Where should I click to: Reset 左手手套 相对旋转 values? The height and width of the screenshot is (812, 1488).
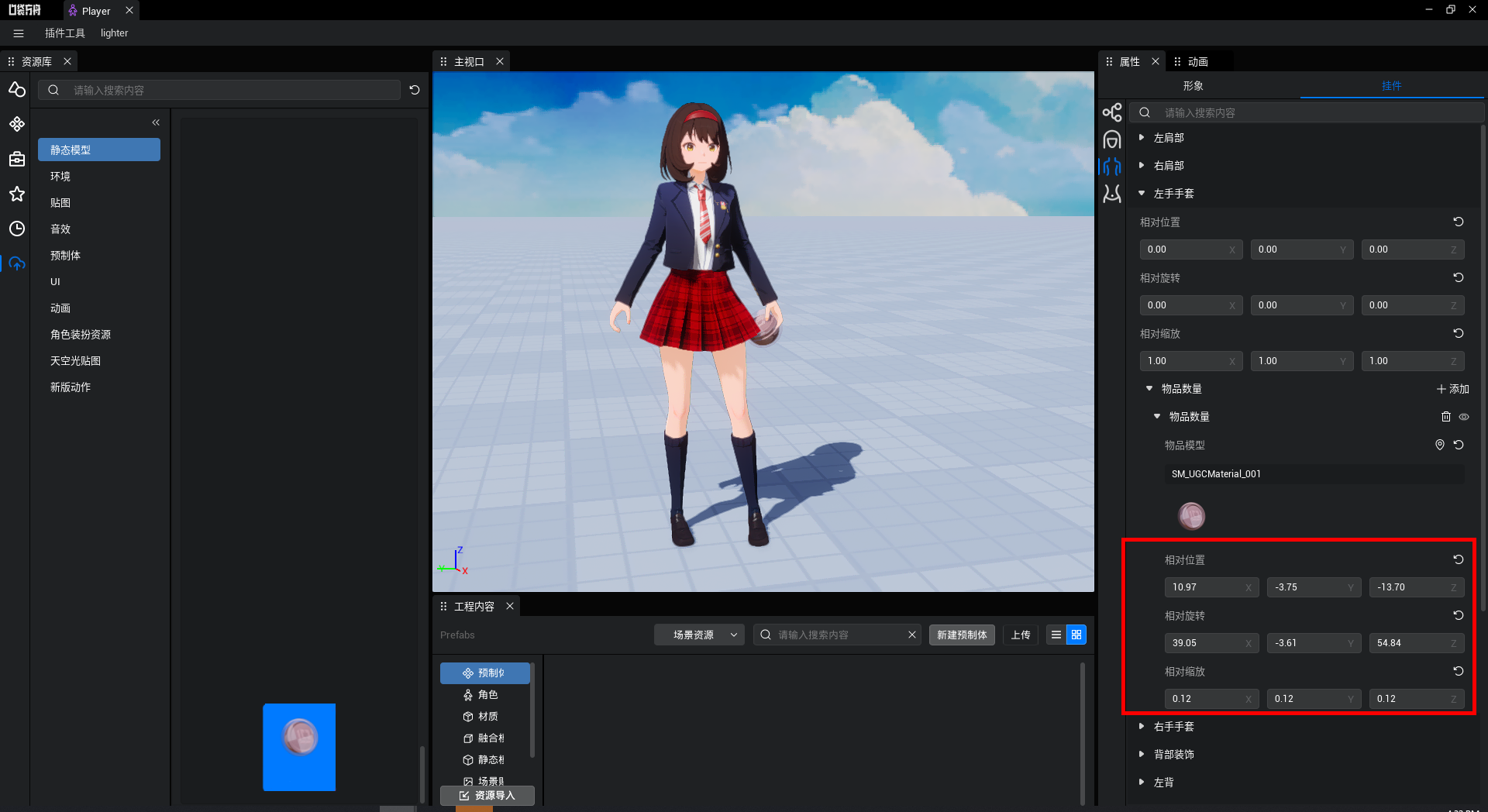pyautogui.click(x=1458, y=277)
